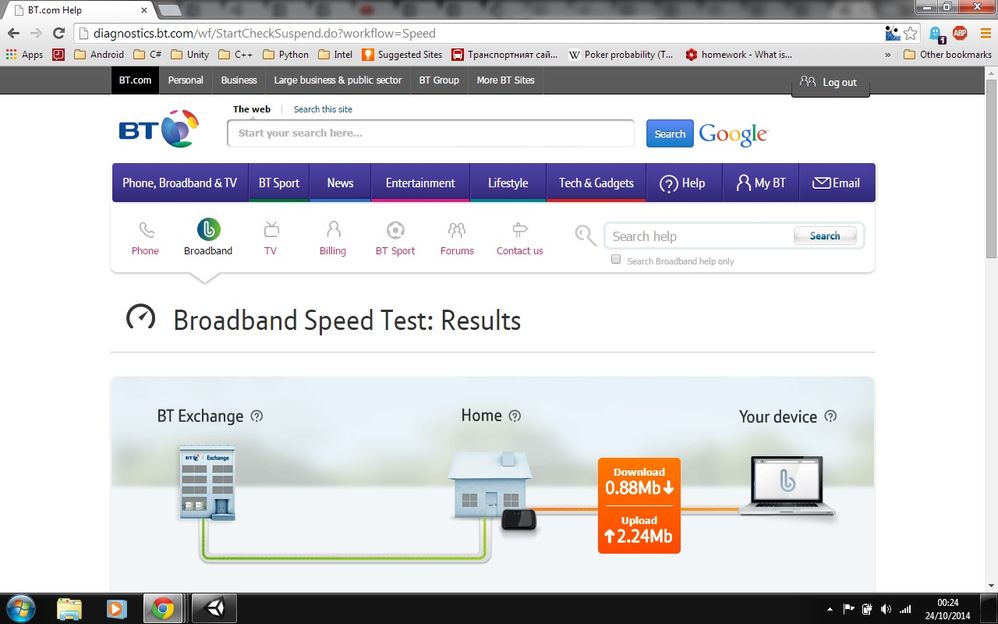This screenshot has height=624, width=998.
Task: Switch to Unity from the taskbar
Action: [214, 609]
